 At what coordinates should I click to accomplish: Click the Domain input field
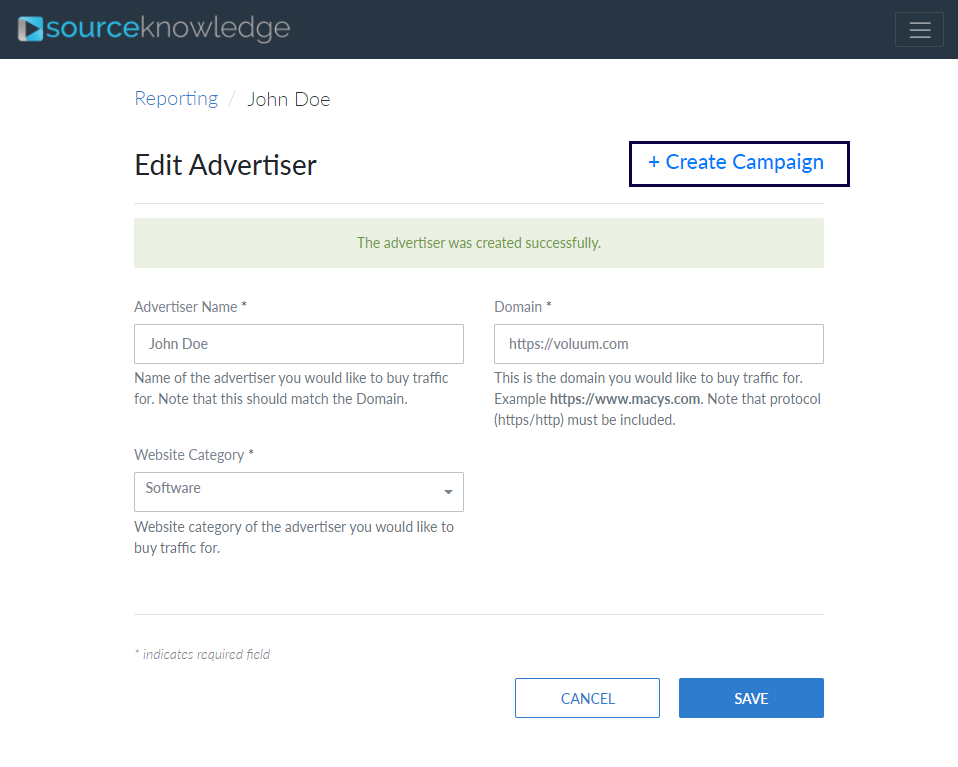click(x=658, y=343)
